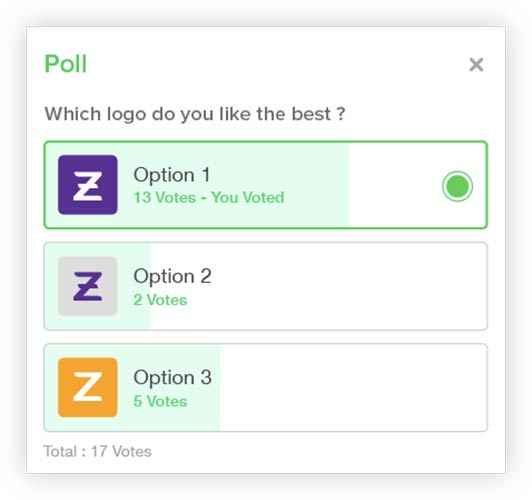Close the Poll dialog with the X
This screenshot has width=532, height=500.
pyautogui.click(x=476, y=64)
